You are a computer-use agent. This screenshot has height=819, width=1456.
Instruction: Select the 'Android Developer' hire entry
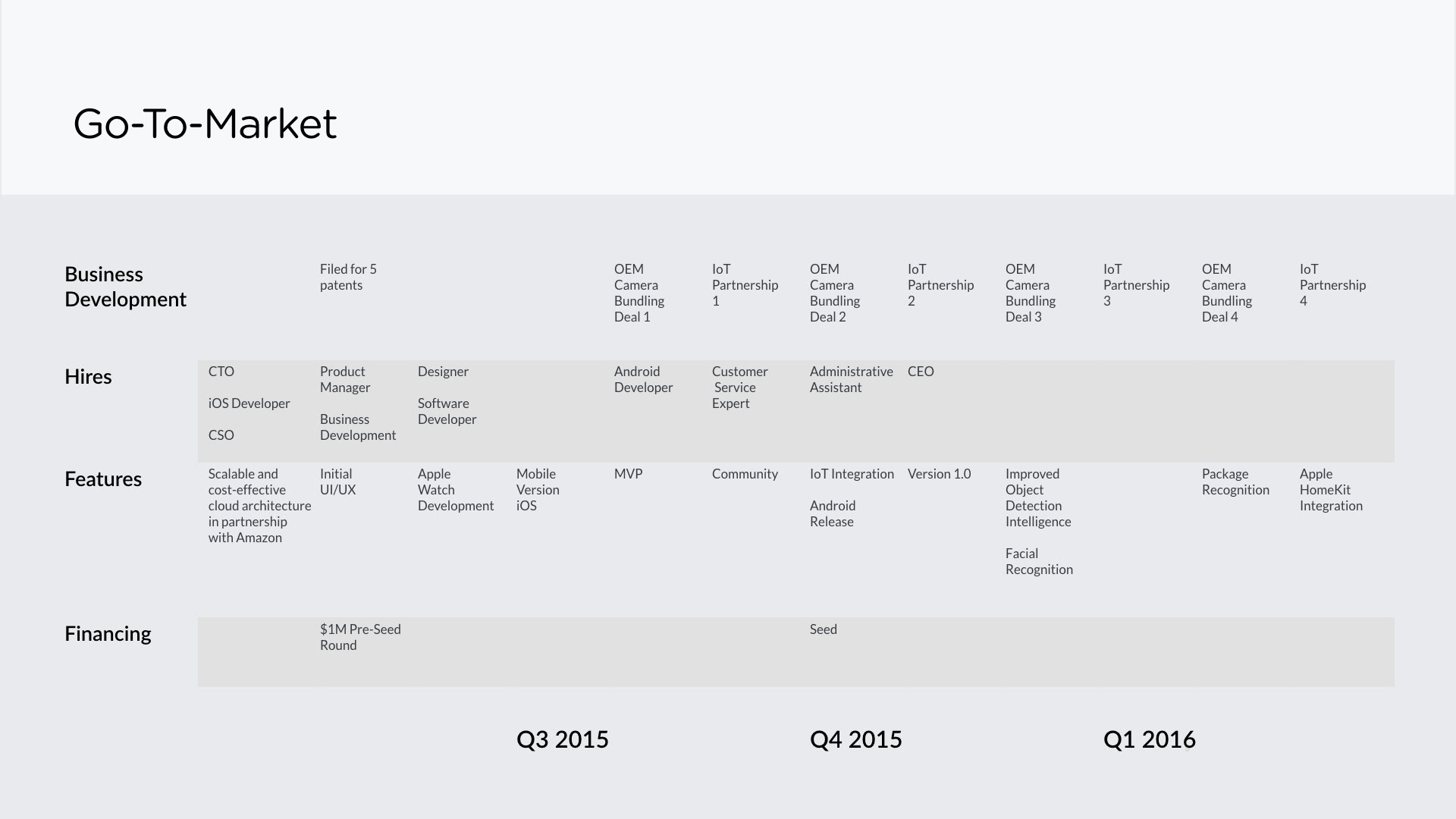(643, 379)
